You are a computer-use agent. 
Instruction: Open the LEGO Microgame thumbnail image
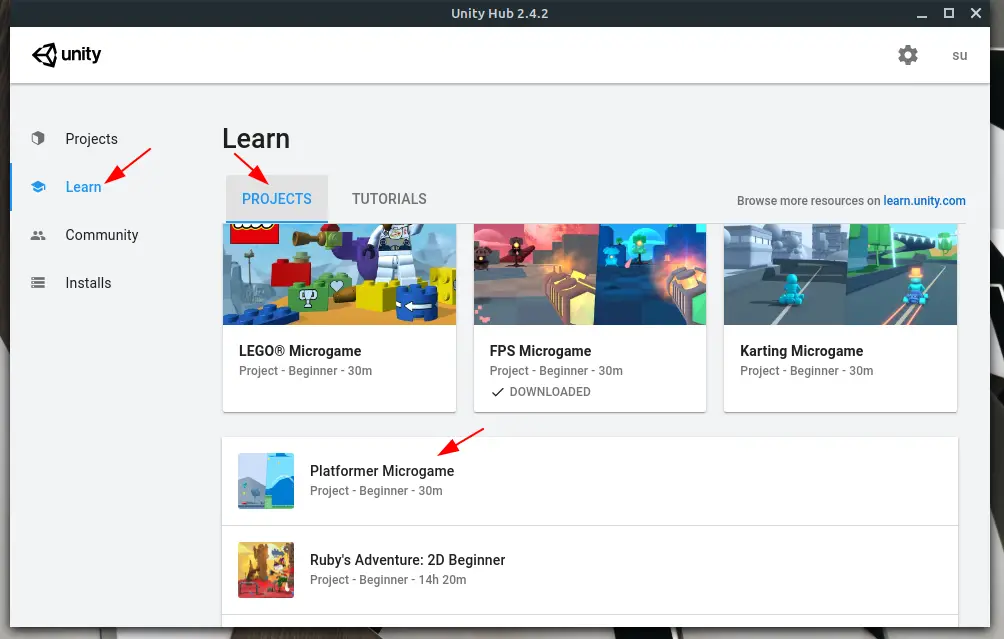339,274
